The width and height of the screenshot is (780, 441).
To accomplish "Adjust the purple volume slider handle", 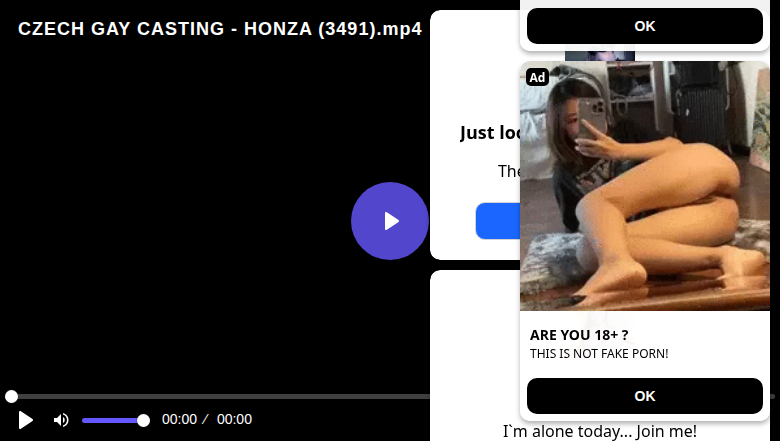I will 143,421.
